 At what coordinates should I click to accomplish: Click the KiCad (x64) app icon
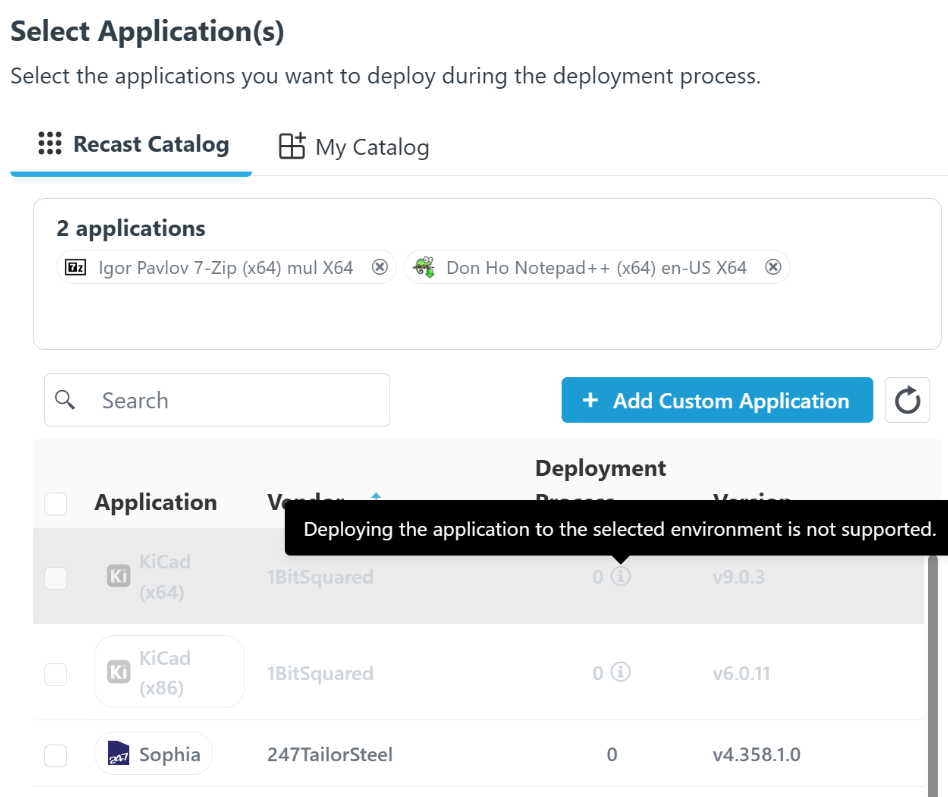[x=118, y=577]
